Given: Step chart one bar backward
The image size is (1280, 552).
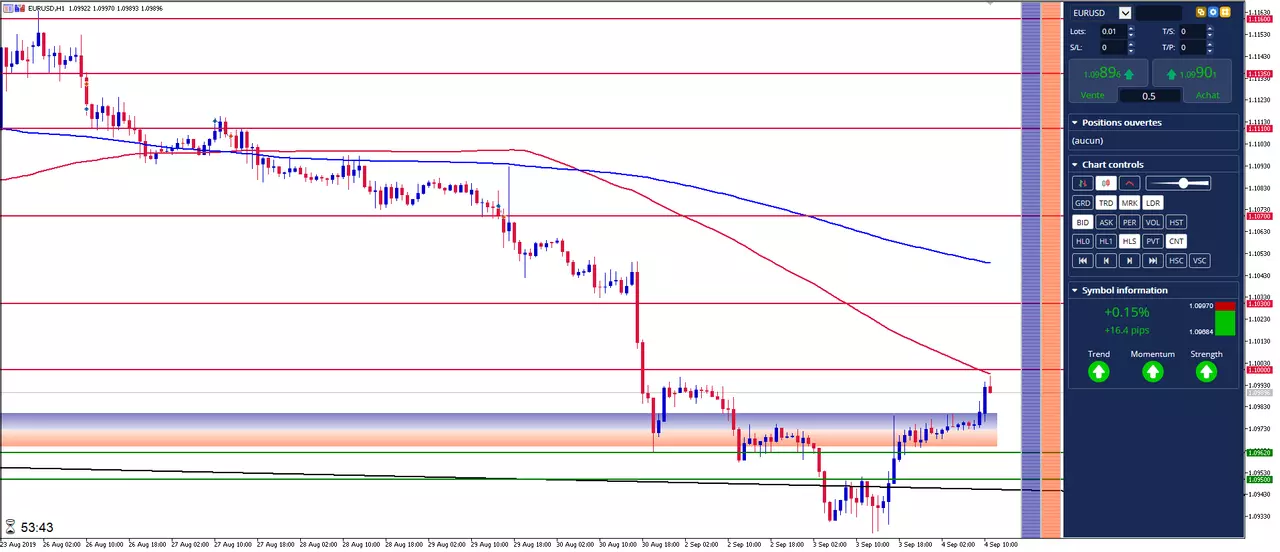Looking at the screenshot, I should [x=1106, y=260].
